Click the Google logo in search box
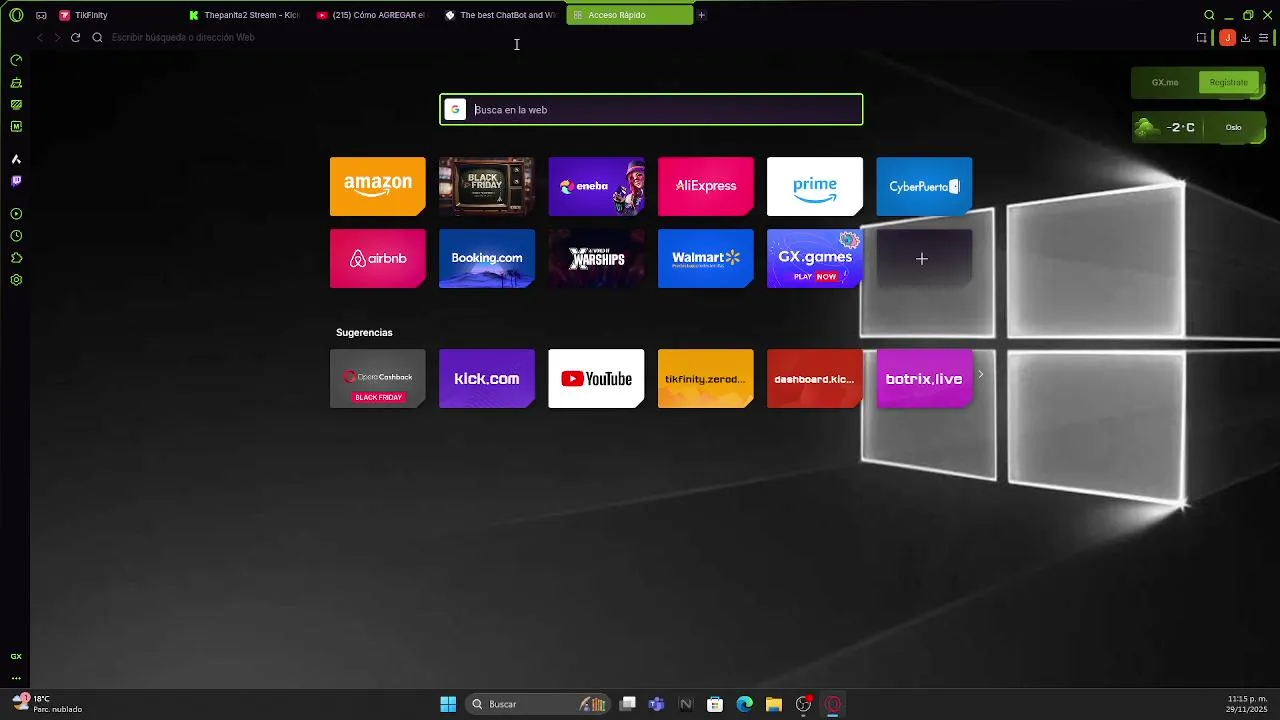This screenshot has width=1280, height=720. point(455,110)
